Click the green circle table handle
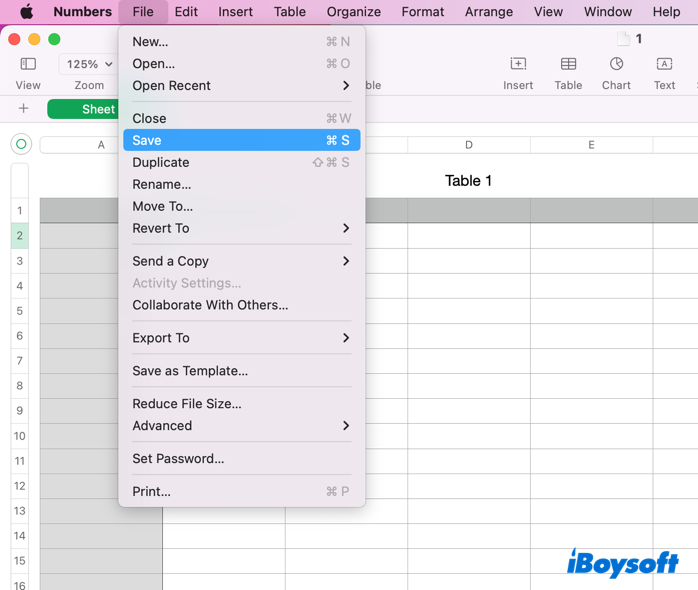698x590 pixels. tap(21, 145)
